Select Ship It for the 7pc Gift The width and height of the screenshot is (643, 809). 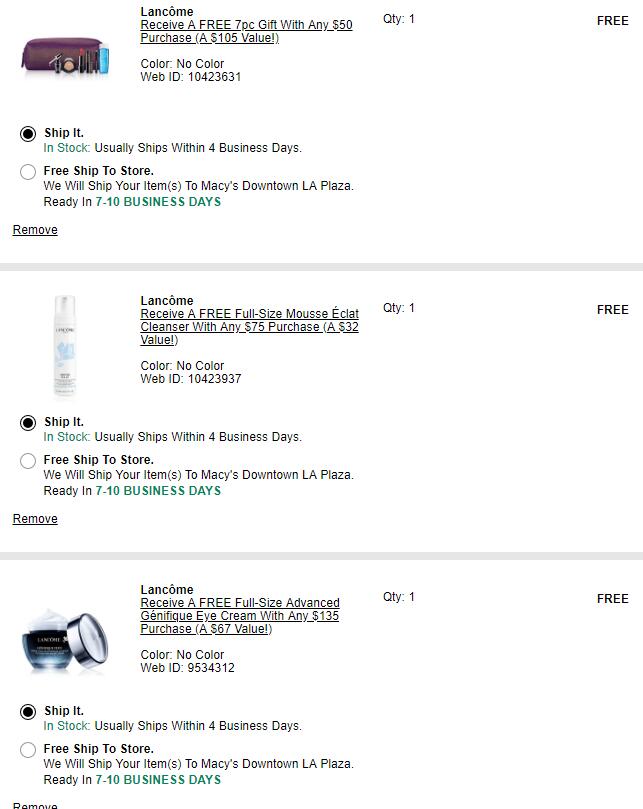28,134
